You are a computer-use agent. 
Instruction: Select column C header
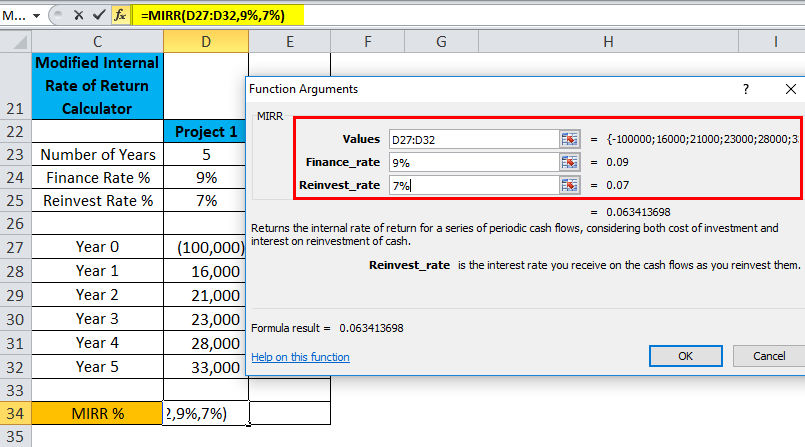coord(98,42)
